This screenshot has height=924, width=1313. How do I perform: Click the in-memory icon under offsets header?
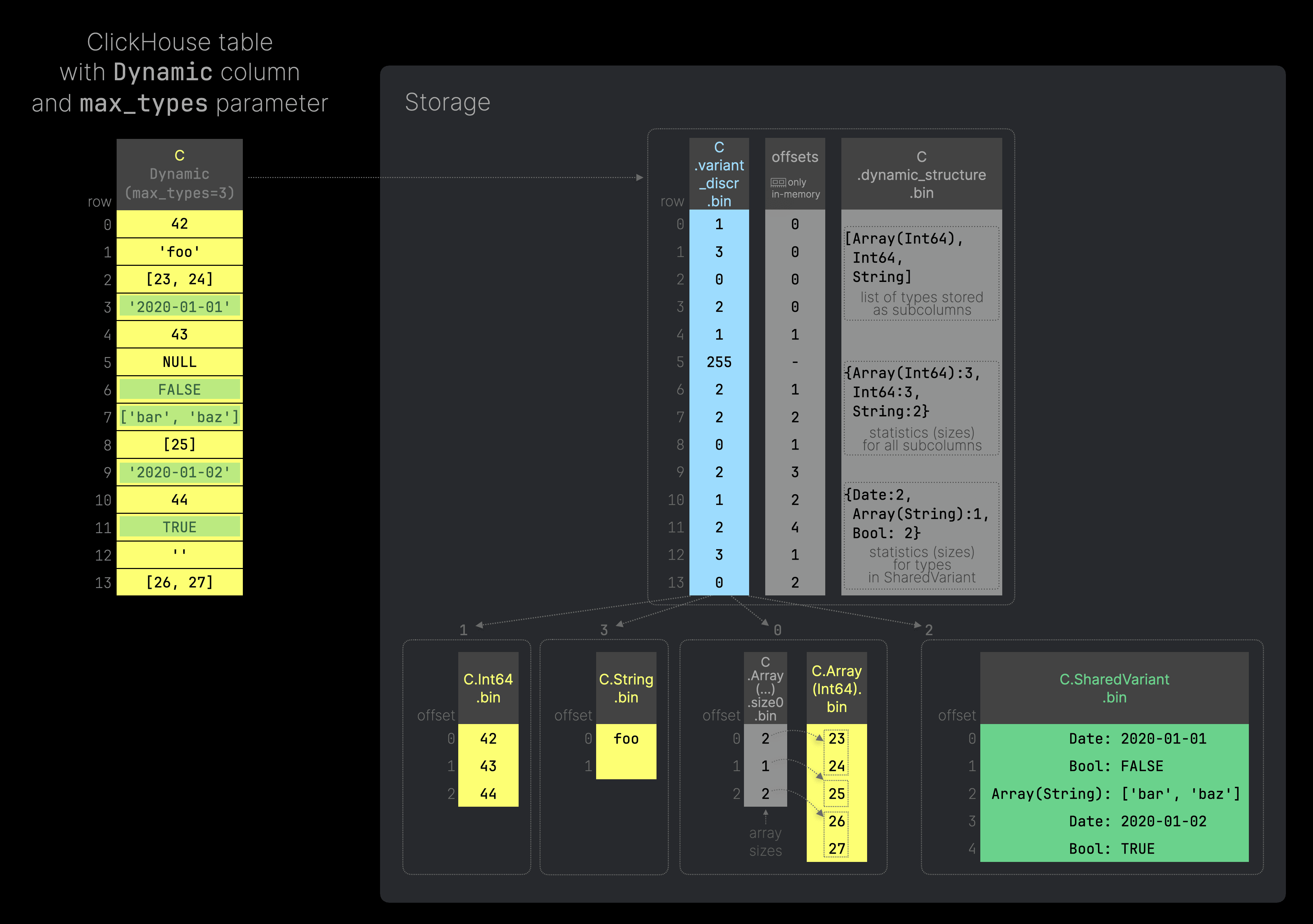click(x=778, y=182)
